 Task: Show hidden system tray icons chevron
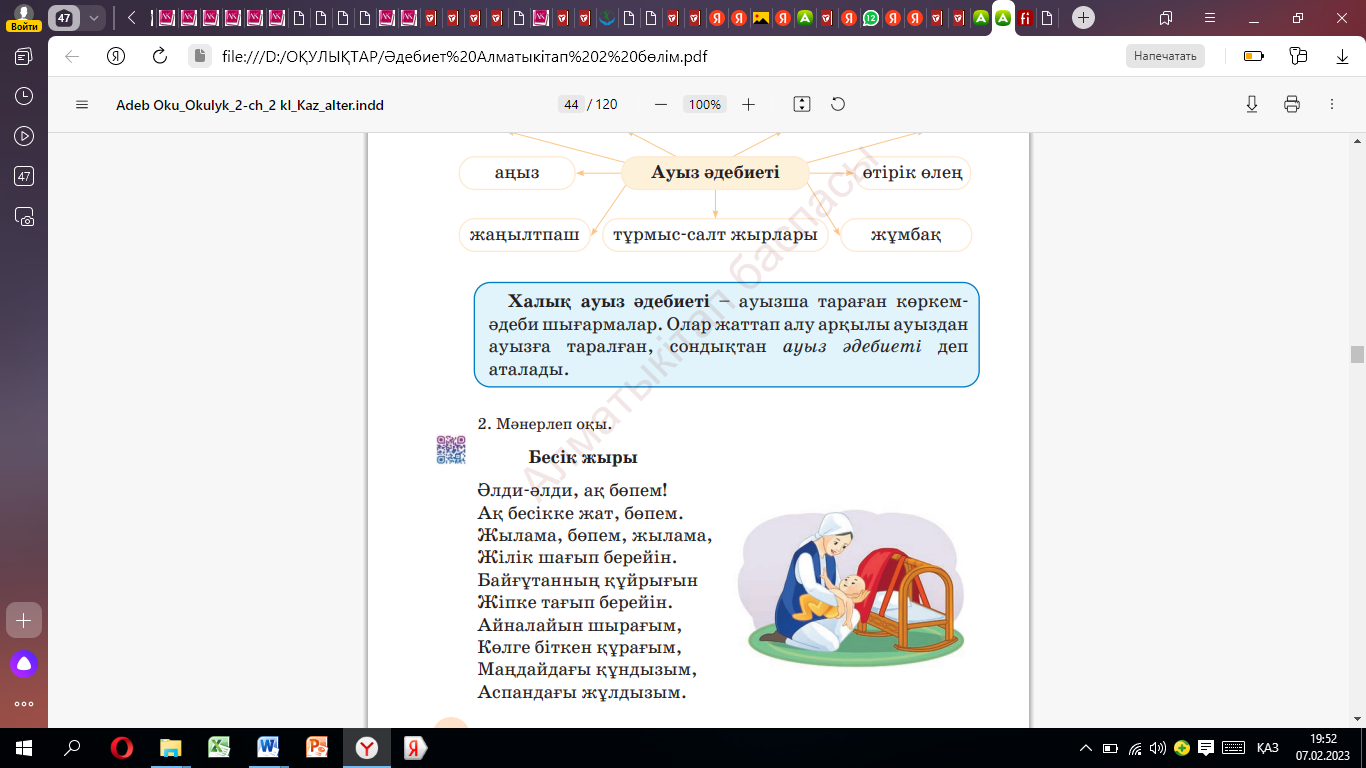(1086, 748)
